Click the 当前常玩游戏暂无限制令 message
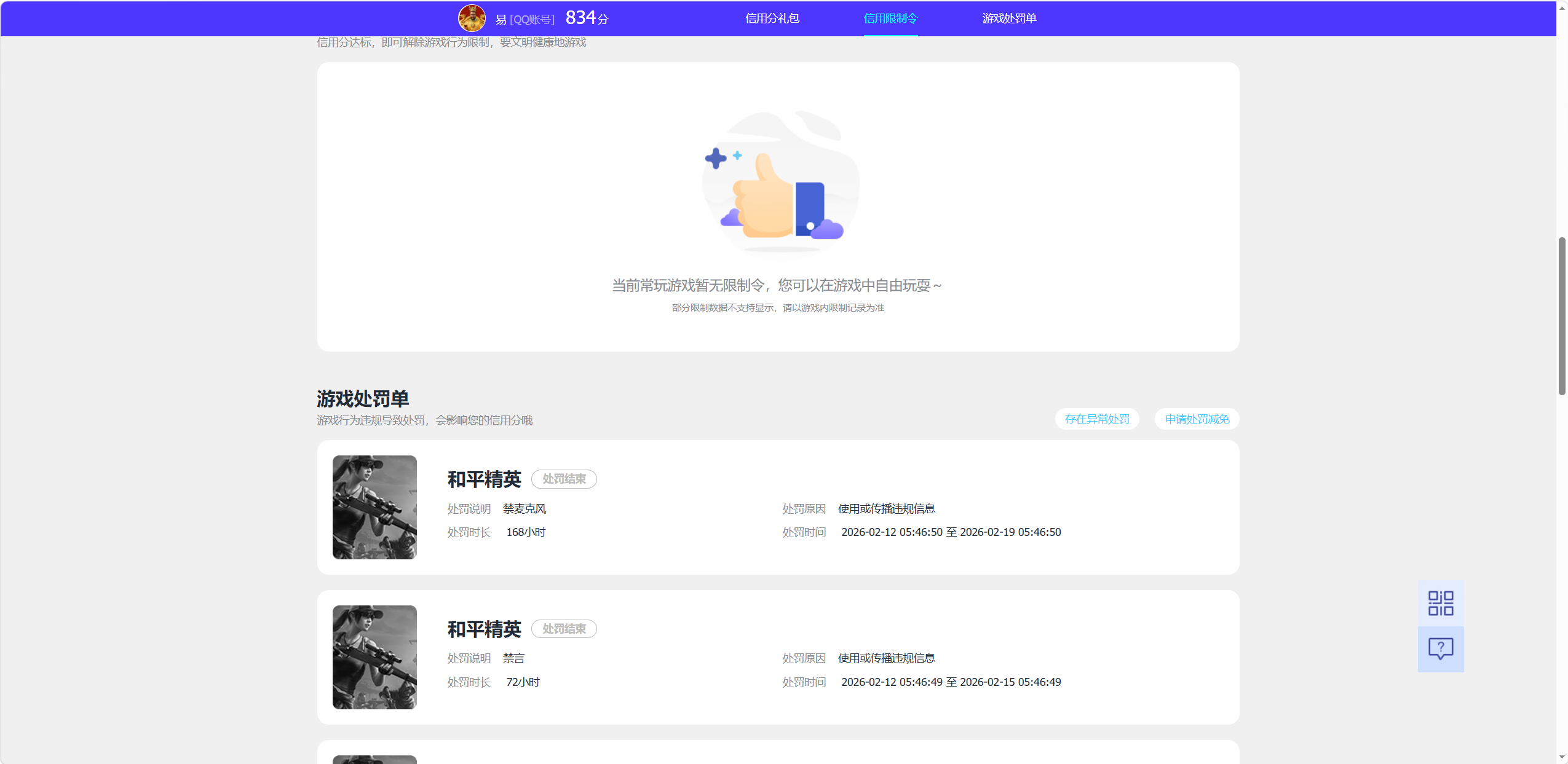Viewport: 1568px width, 764px height. [x=777, y=286]
